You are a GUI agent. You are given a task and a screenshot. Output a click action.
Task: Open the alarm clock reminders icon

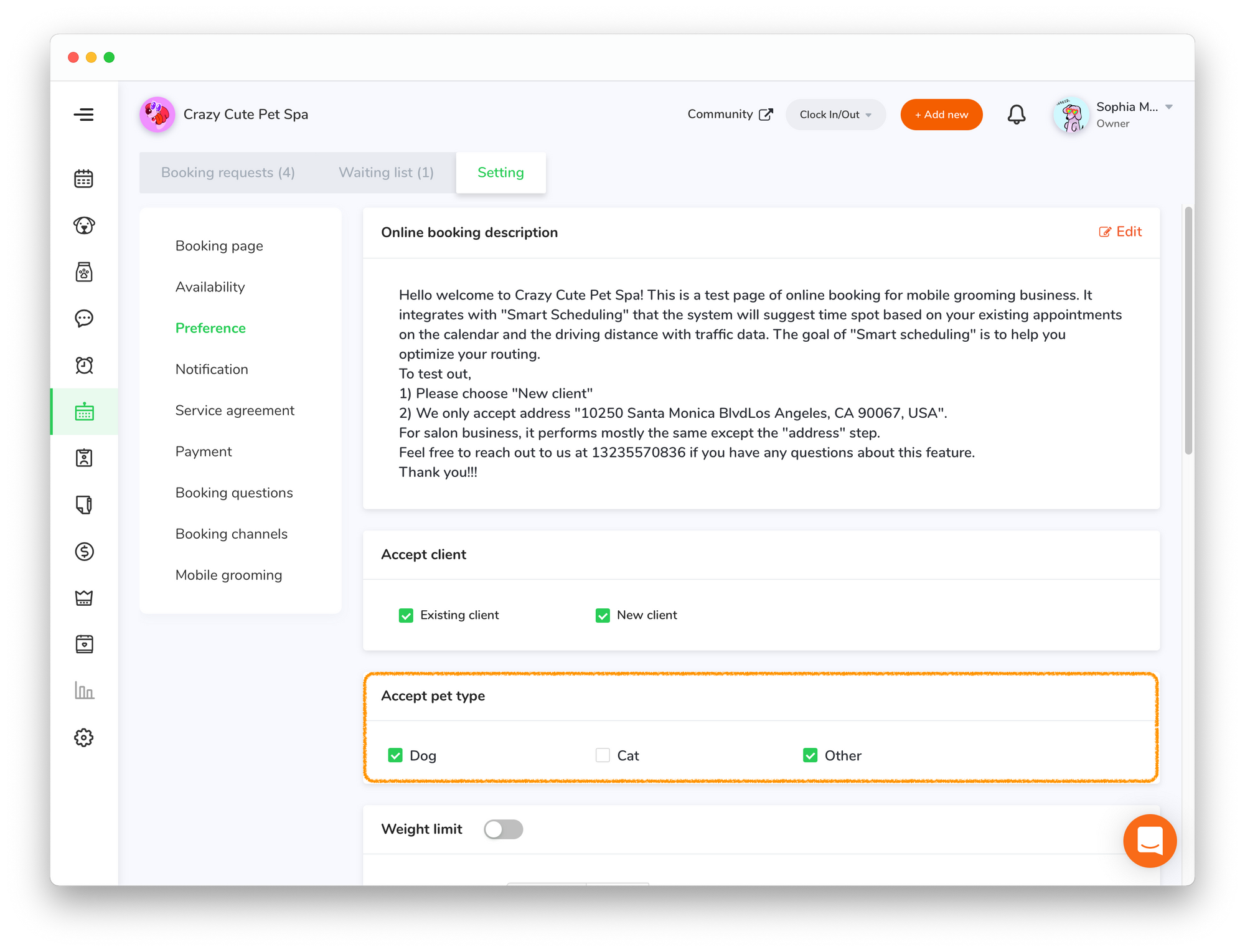click(x=84, y=365)
